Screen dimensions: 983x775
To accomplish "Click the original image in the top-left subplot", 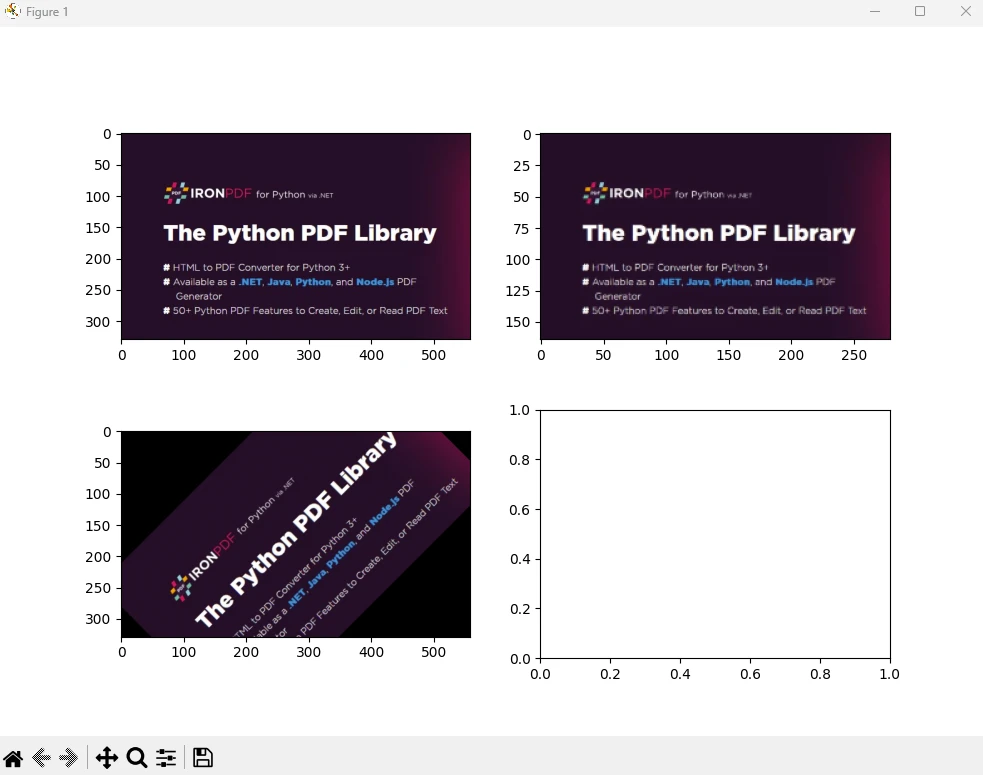I will 296,236.
